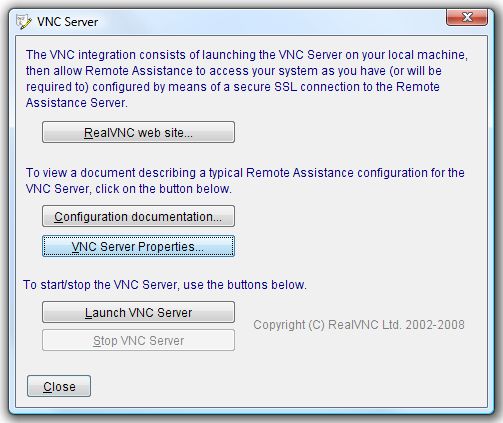The width and height of the screenshot is (503, 423).
Task: Open the RealVNC web site
Action: coord(138,132)
